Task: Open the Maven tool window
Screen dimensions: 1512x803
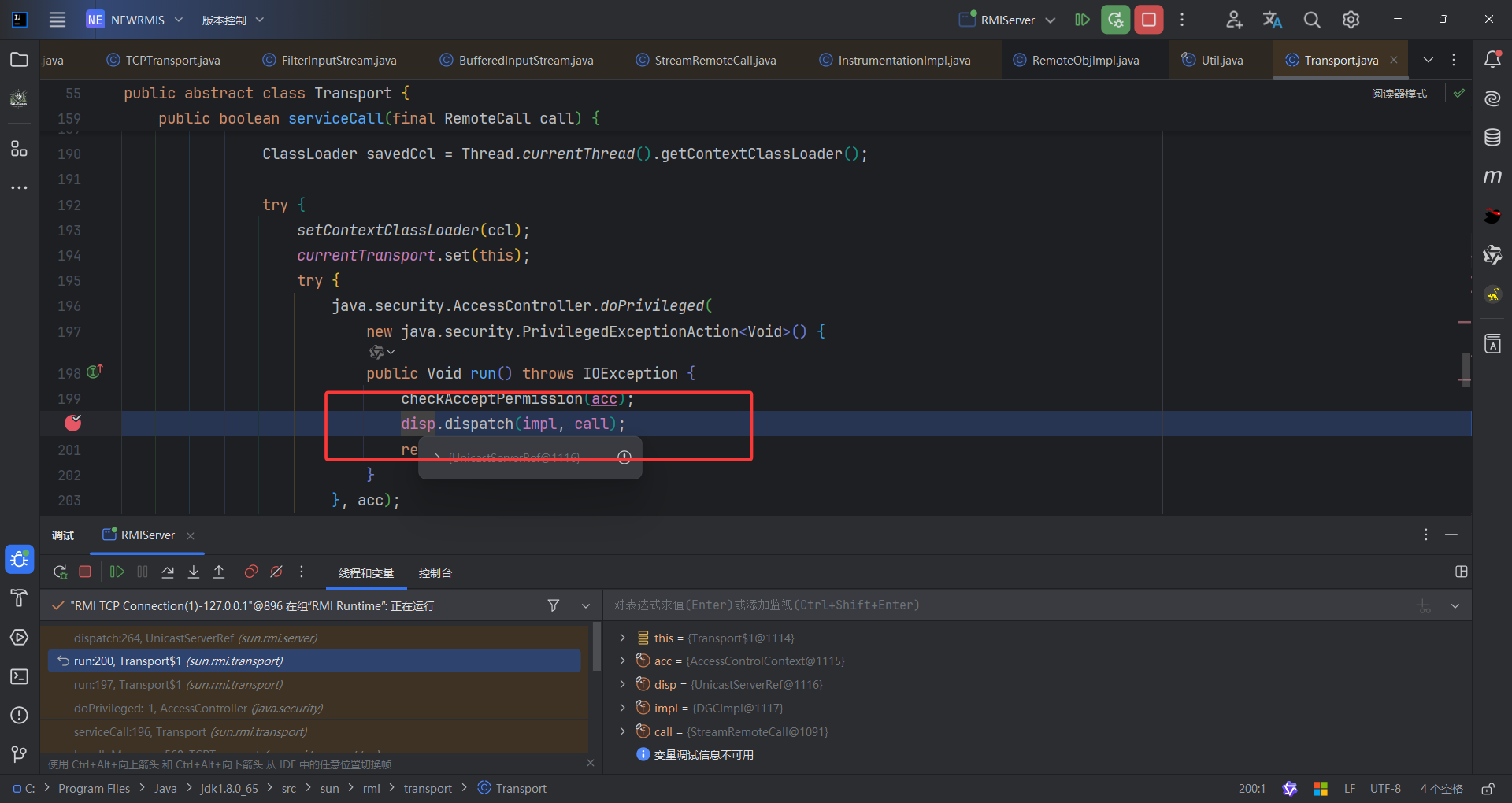Action: tap(1492, 176)
